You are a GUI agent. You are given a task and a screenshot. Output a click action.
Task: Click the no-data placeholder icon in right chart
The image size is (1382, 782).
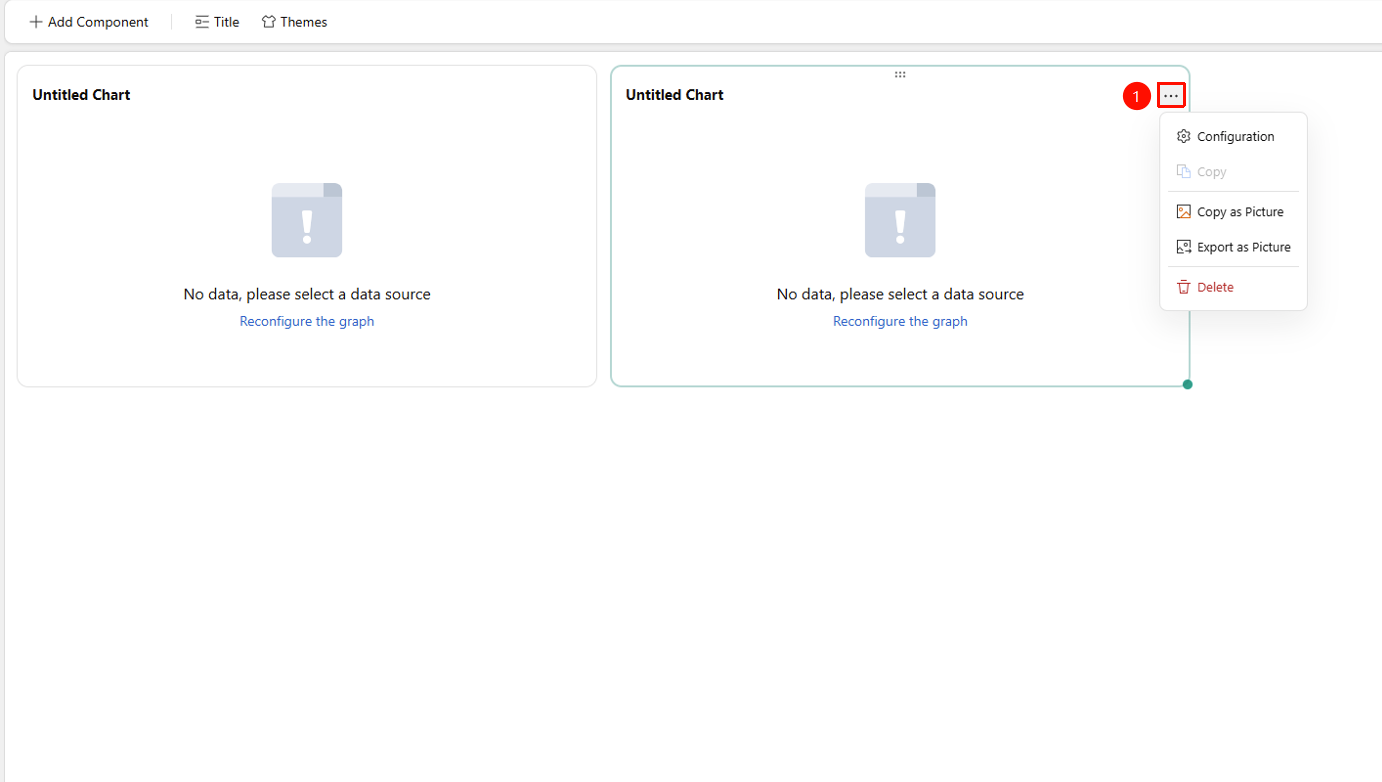click(900, 220)
